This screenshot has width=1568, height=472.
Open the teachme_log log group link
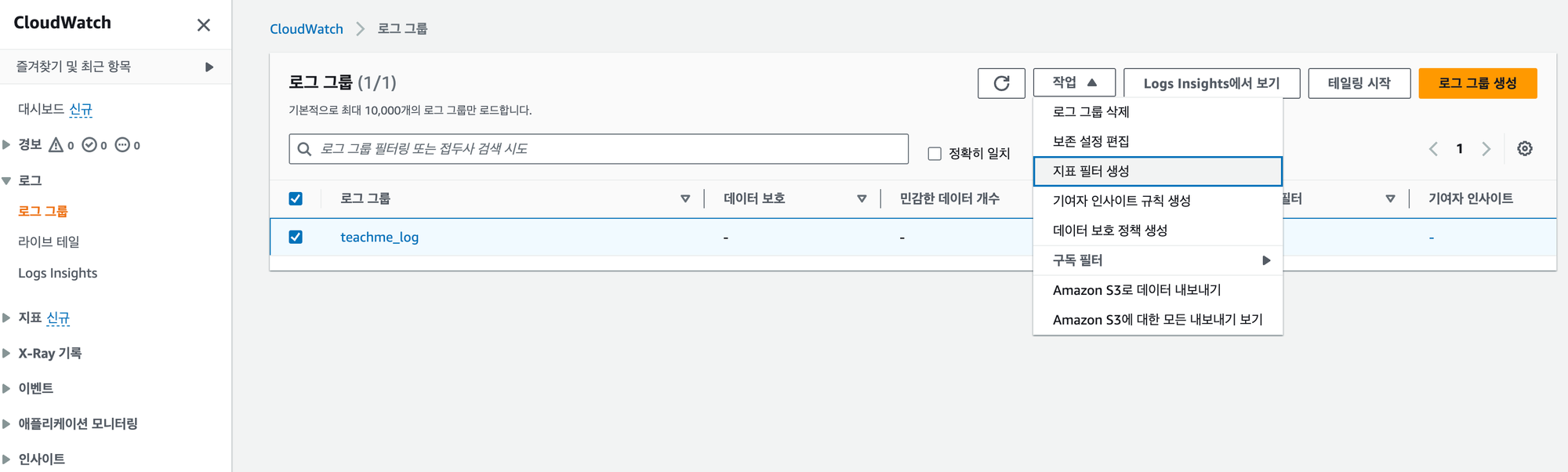click(x=379, y=238)
